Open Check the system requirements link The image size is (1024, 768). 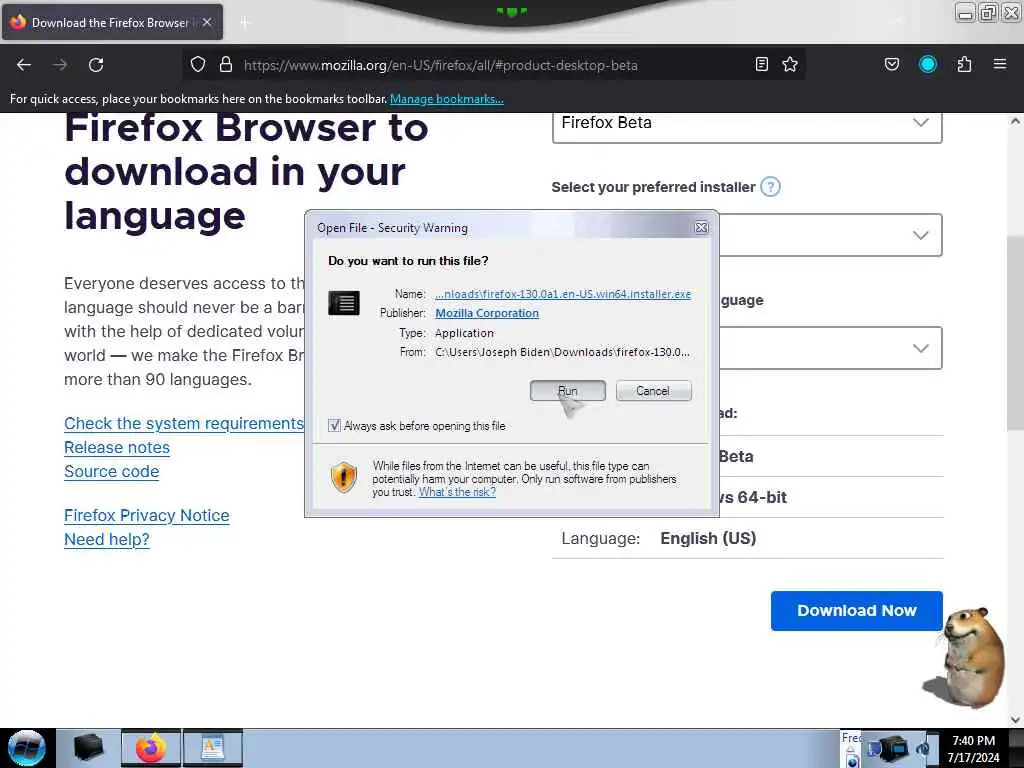click(x=184, y=423)
